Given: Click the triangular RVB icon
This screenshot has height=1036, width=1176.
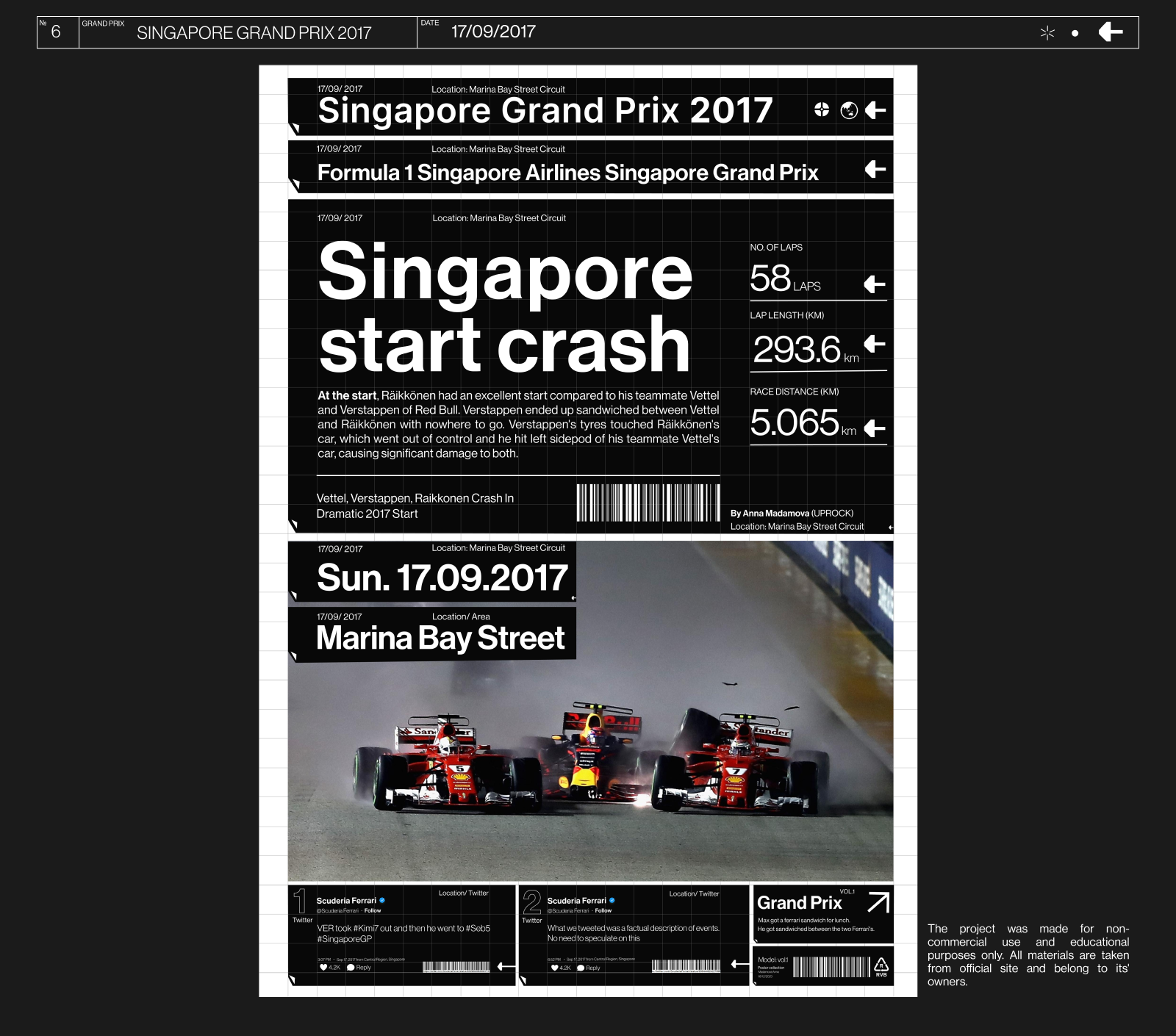Looking at the screenshot, I should [x=881, y=966].
